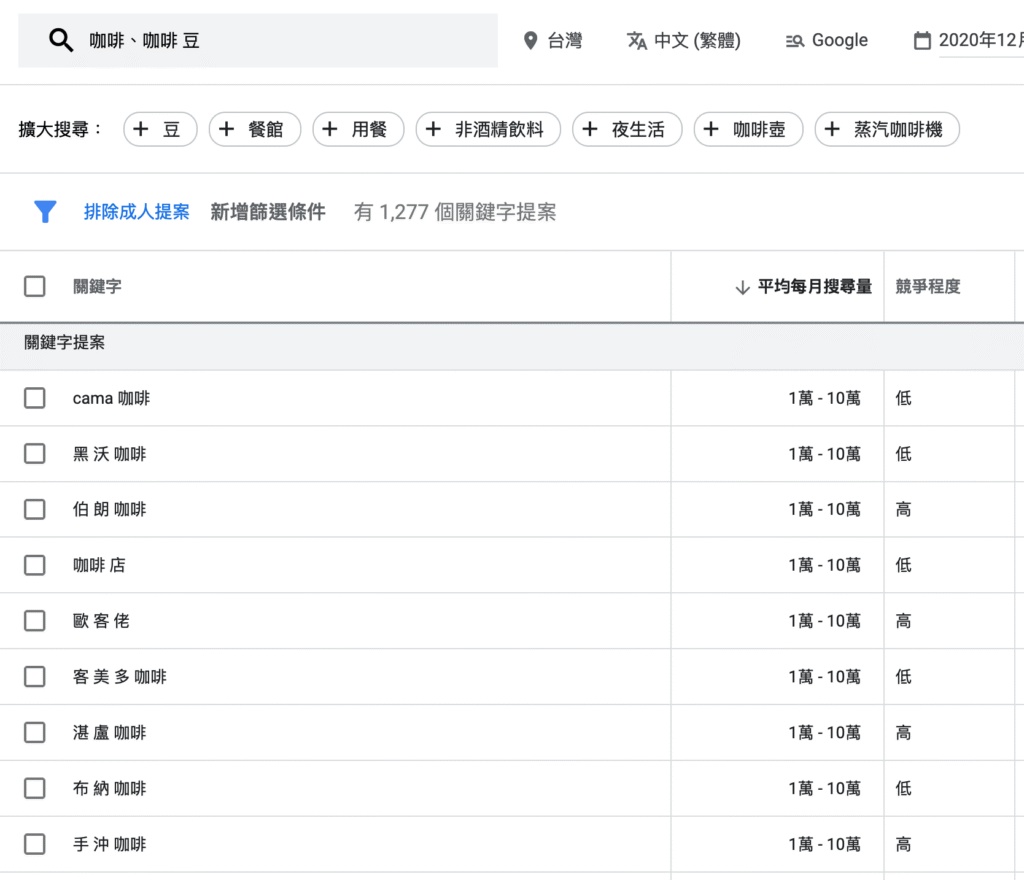Click the keyword text 伯 朗 咖啡
The width and height of the screenshot is (1024, 880).
tap(109, 509)
